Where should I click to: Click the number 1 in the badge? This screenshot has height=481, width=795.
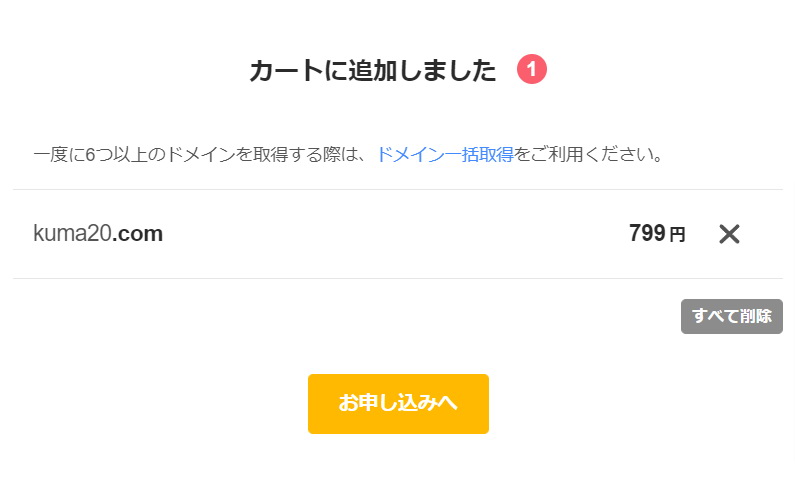pyautogui.click(x=532, y=70)
